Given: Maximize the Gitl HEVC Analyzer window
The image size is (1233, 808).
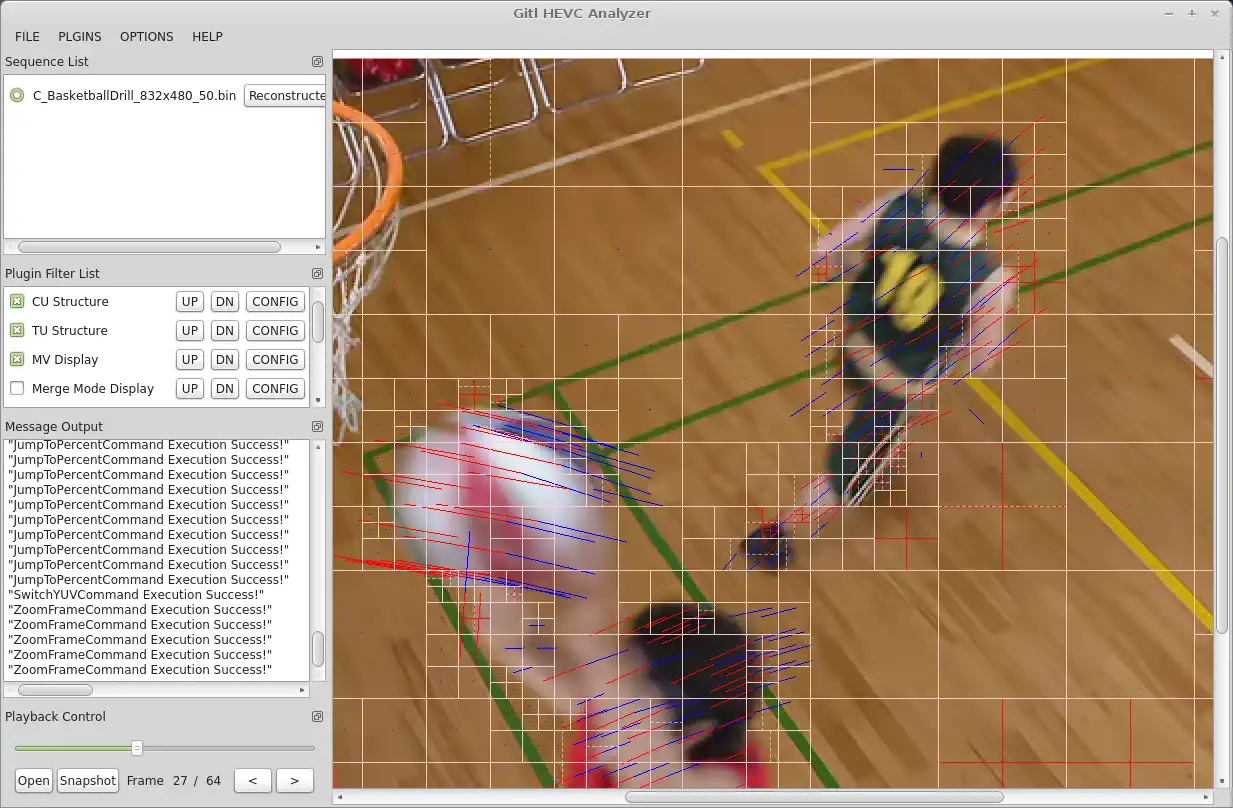Looking at the screenshot, I should [1192, 13].
